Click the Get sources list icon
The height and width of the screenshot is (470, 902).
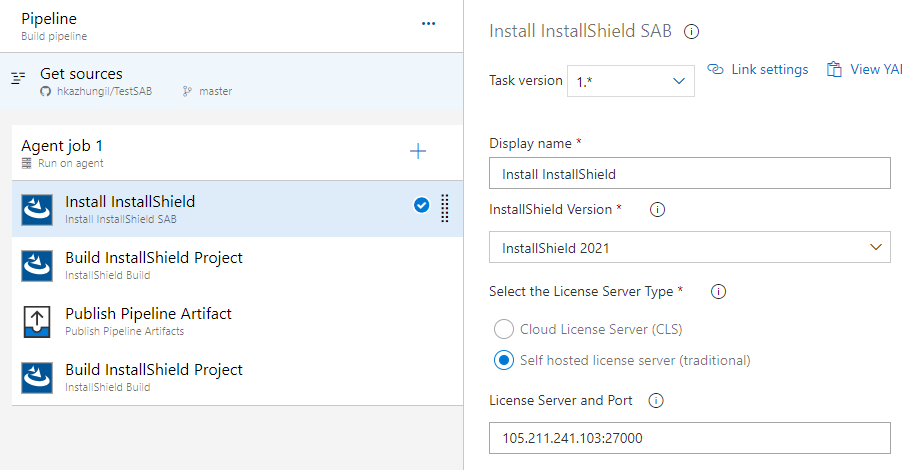18,78
